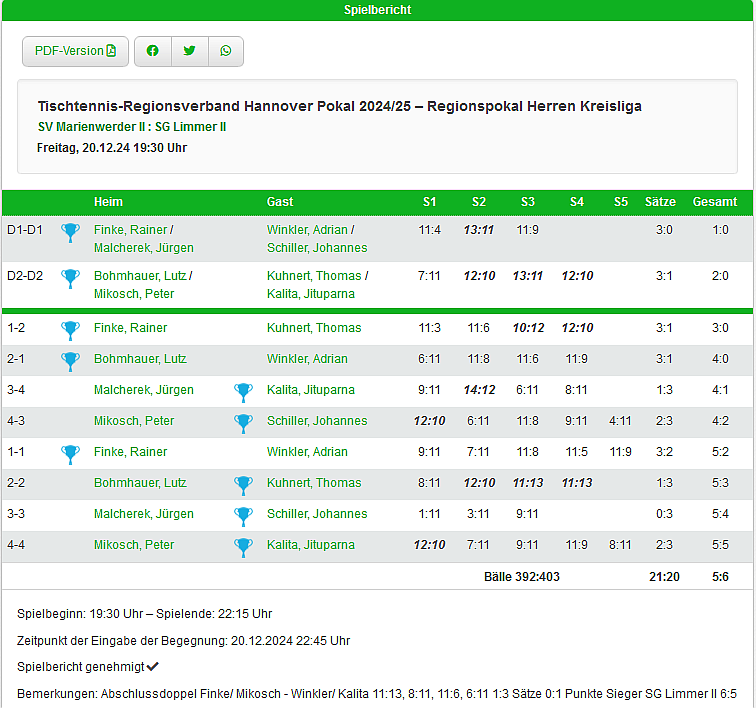
Task: Open Mikosch, Peter in D2-D2 row
Action: click(x=134, y=294)
